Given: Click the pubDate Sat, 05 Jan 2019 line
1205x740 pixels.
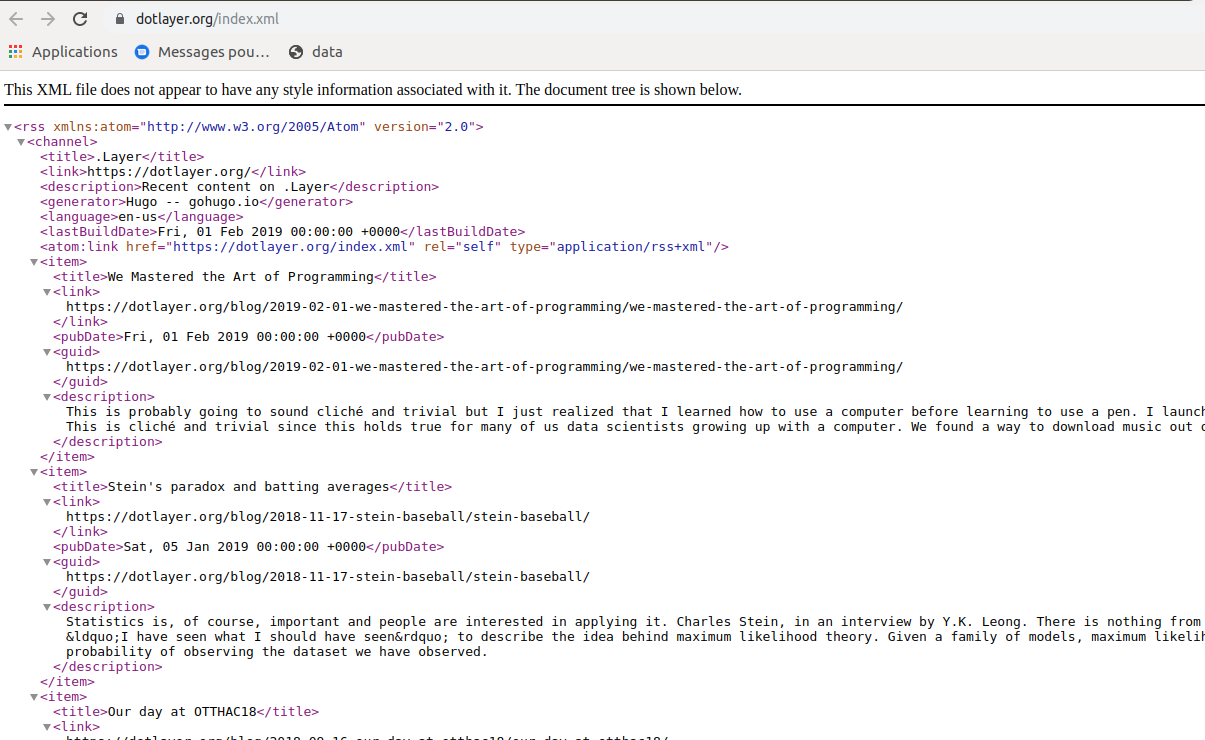Looking at the screenshot, I should (249, 547).
